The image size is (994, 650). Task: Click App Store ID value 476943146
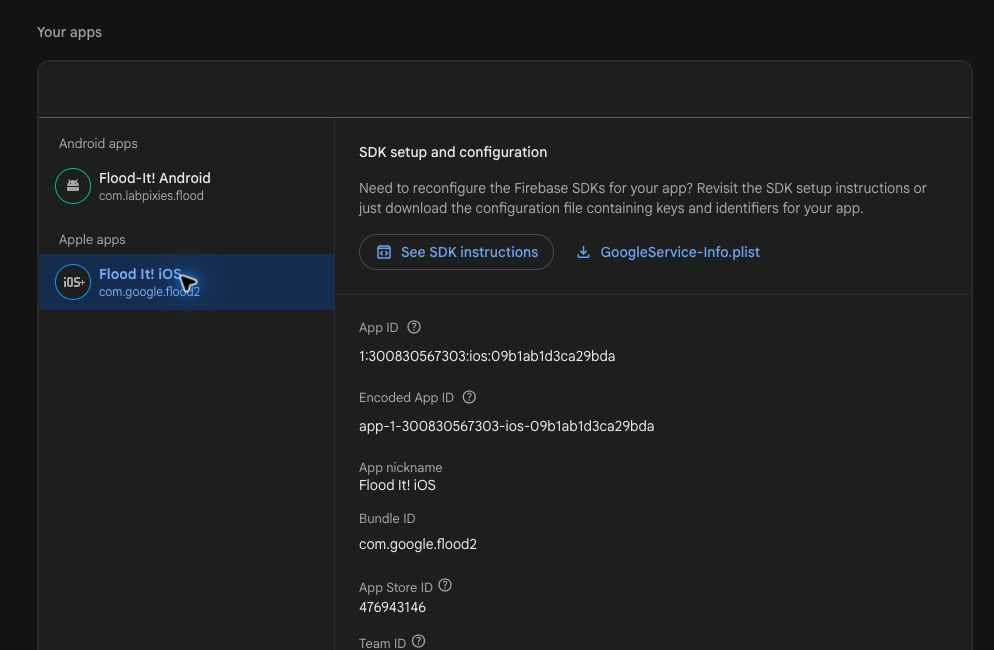tap(392, 608)
